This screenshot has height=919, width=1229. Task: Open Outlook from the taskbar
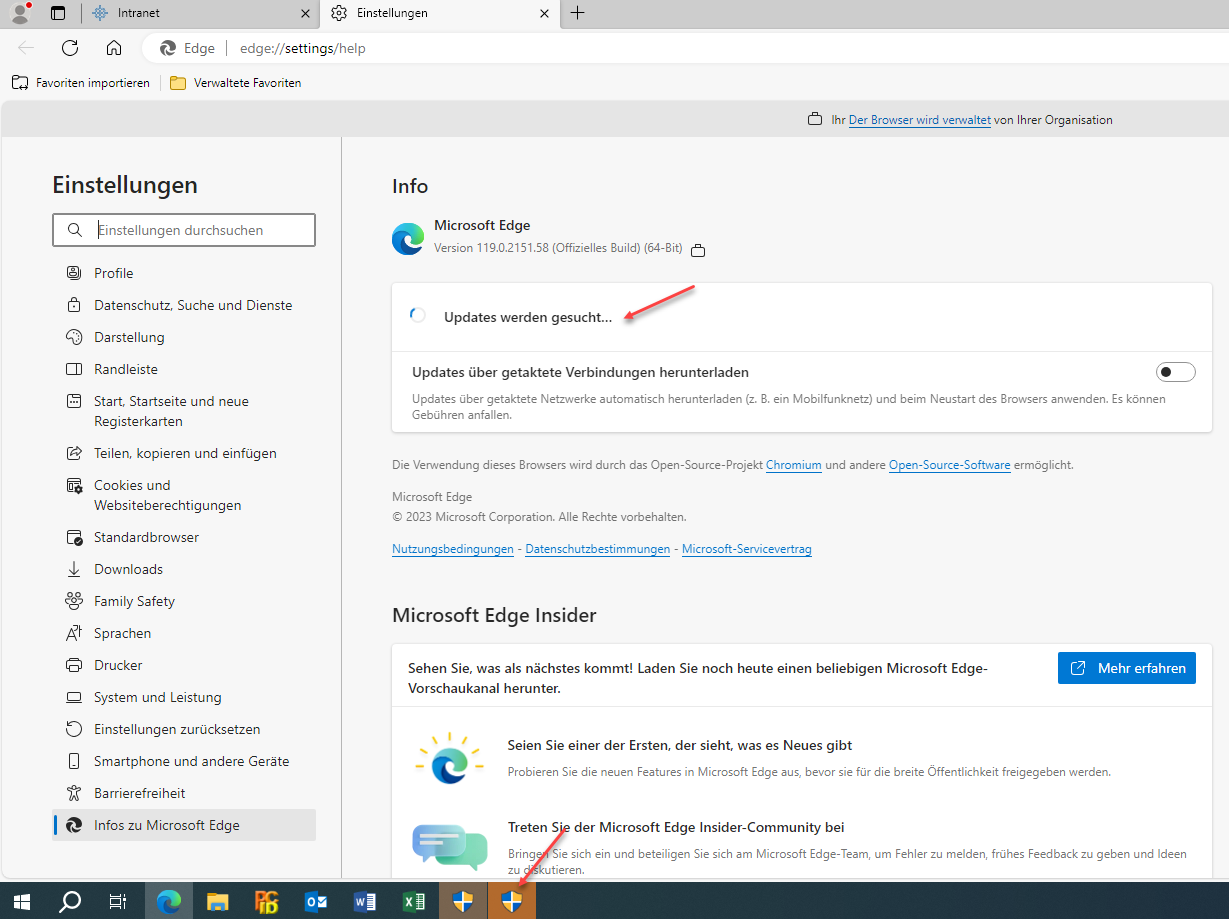click(316, 901)
